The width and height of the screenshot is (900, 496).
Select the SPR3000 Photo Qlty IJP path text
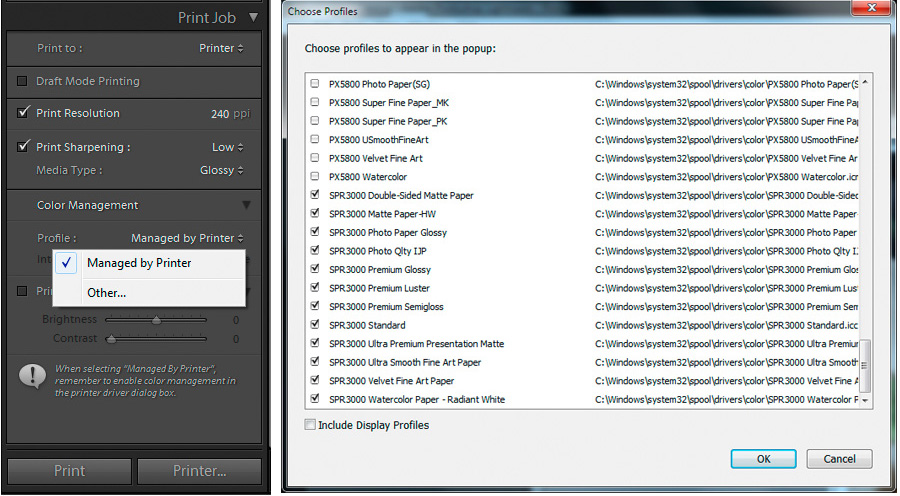pos(726,251)
